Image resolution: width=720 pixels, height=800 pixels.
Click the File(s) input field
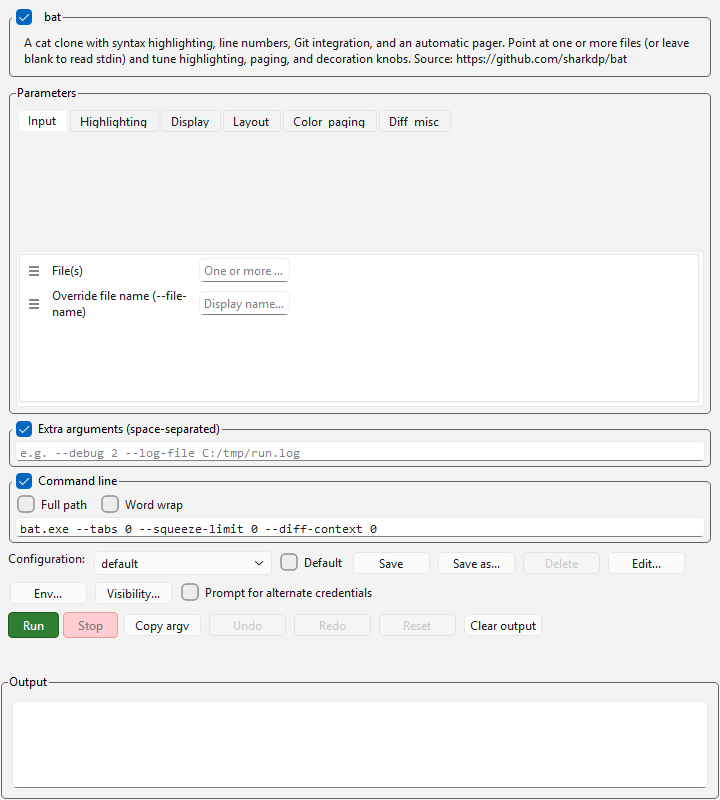pos(244,270)
